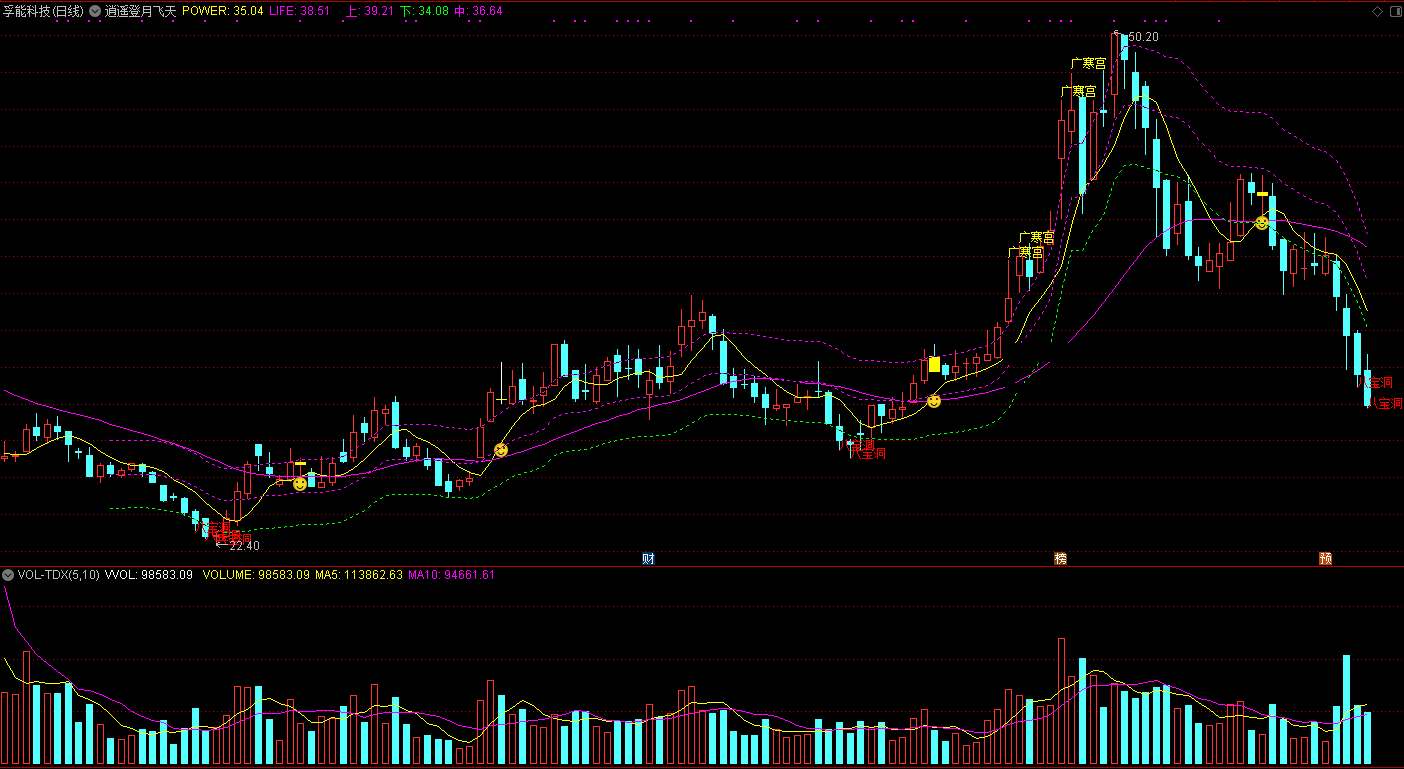
Task: Click the 孚能科技(日线) stock title
Action: [43, 11]
